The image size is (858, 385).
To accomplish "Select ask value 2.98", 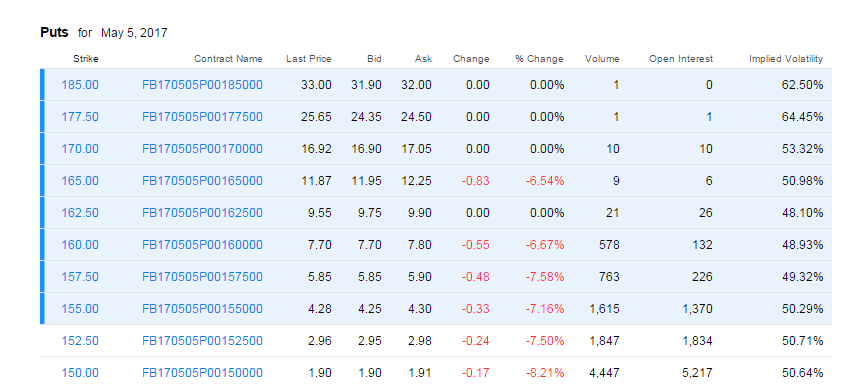I will tap(420, 341).
